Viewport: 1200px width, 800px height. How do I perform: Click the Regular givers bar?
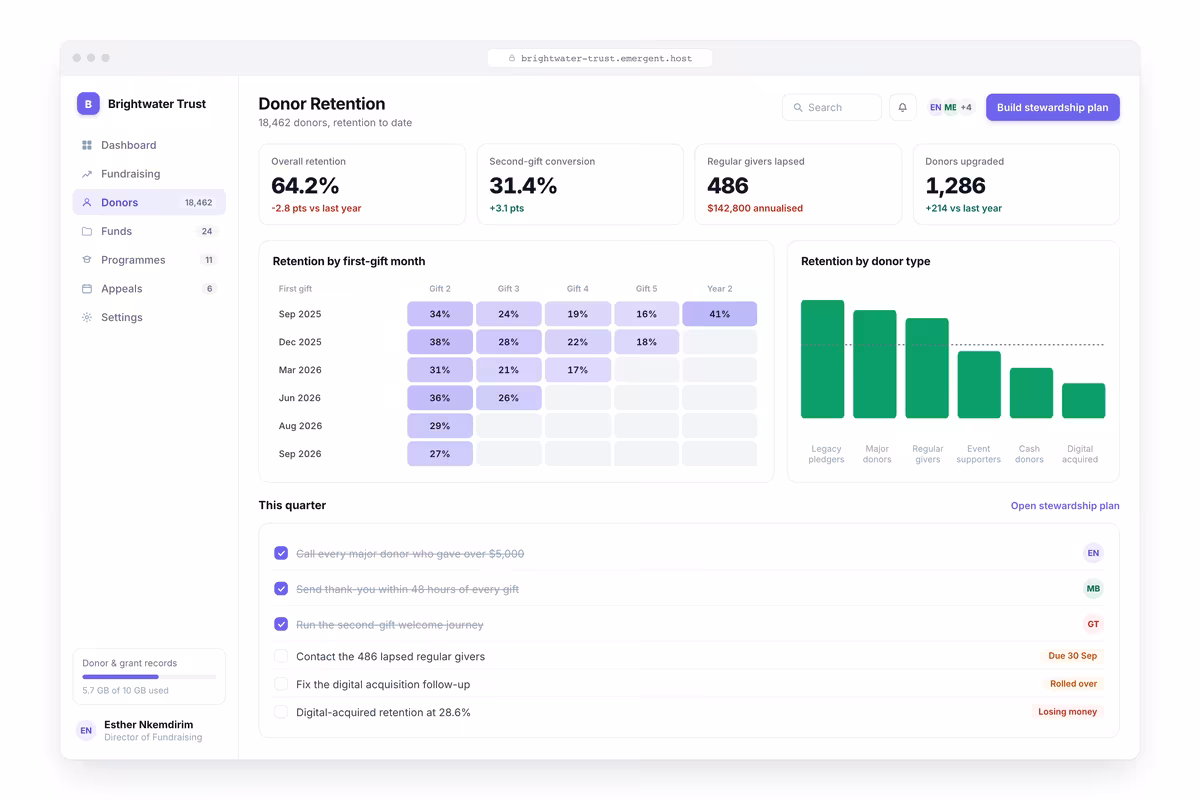click(x=927, y=368)
